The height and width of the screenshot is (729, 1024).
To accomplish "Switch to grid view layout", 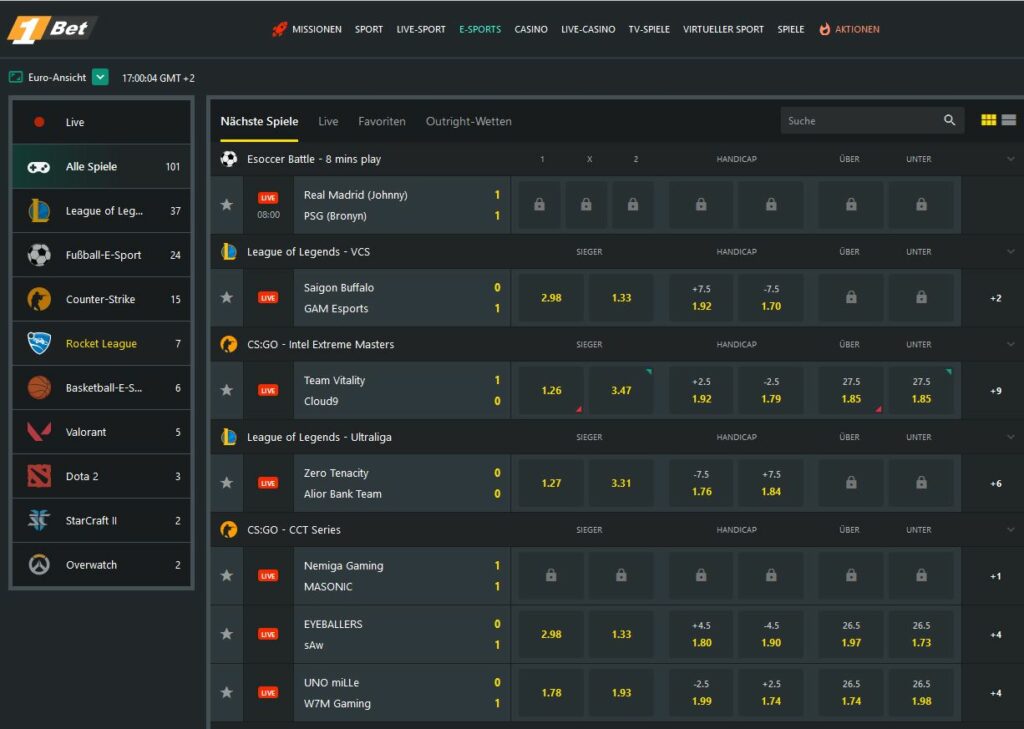I will pyautogui.click(x=989, y=120).
